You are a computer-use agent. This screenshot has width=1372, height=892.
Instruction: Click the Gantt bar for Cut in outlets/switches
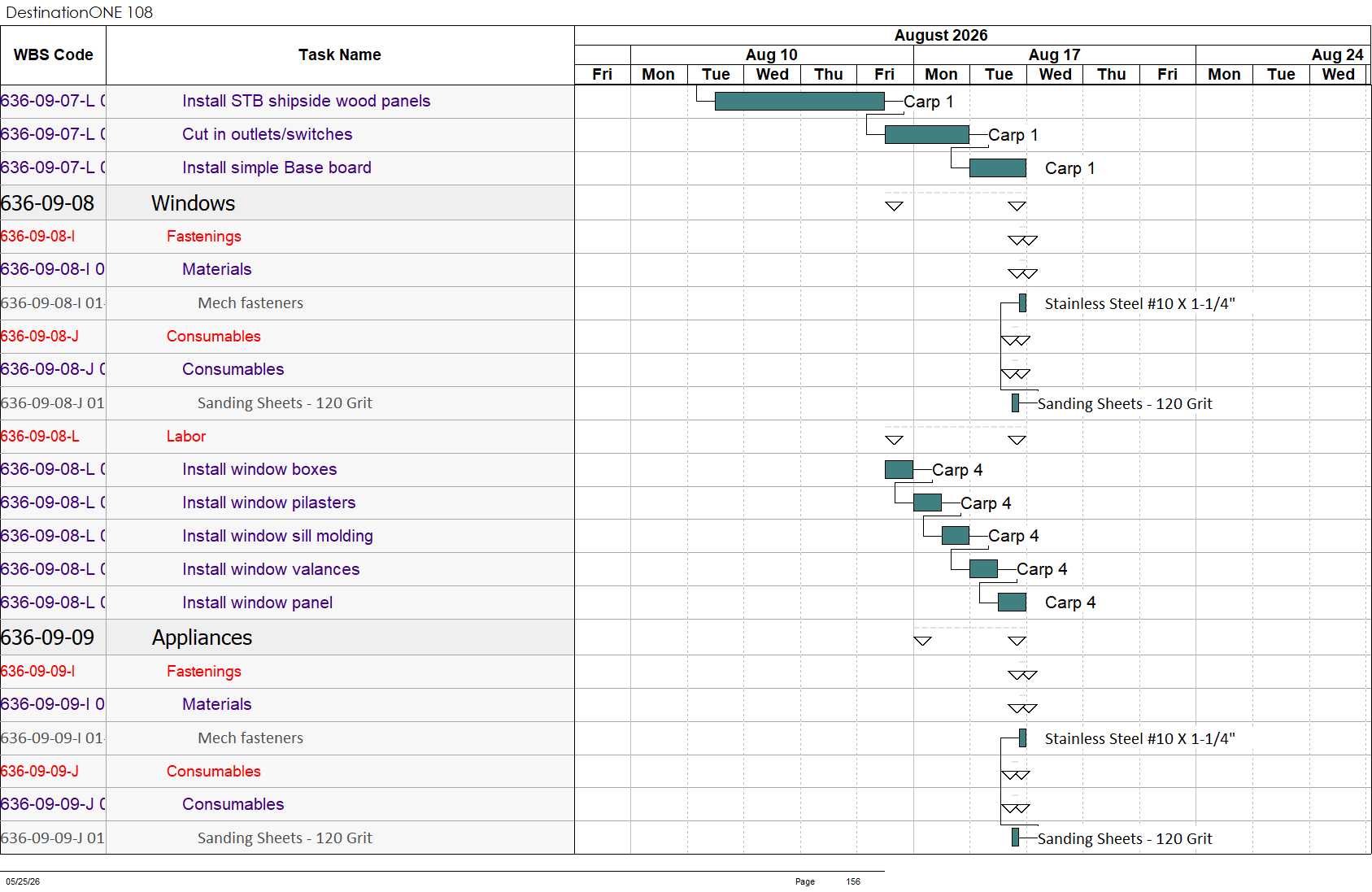point(927,134)
